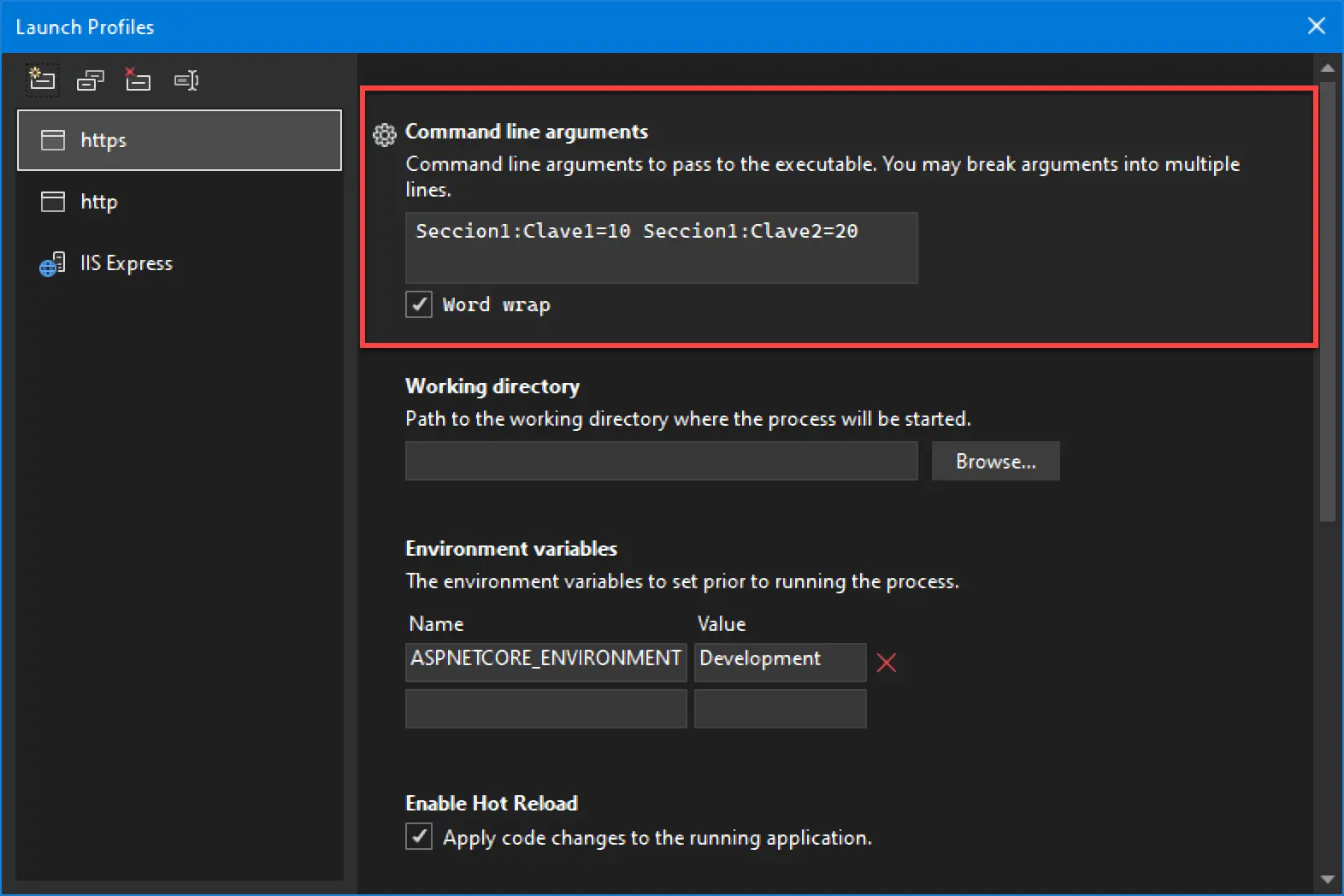This screenshot has width=1344, height=896.
Task: Toggle the Word wrap checkbox
Action: (x=419, y=304)
